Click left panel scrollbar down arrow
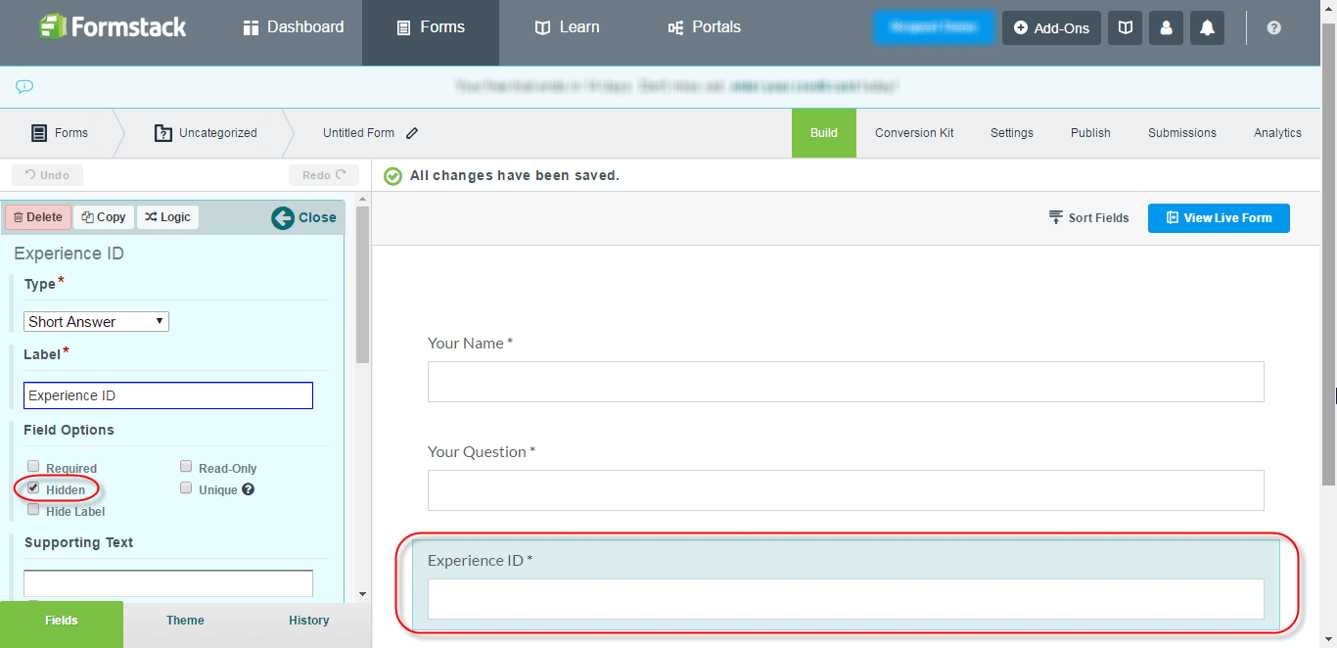The image size is (1337, 648). 362,594
